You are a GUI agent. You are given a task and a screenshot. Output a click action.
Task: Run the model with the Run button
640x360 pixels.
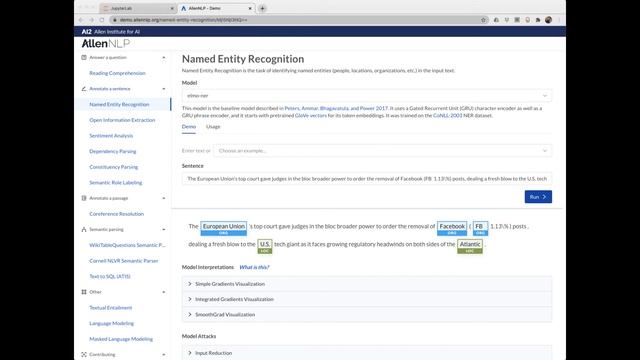click(538, 197)
